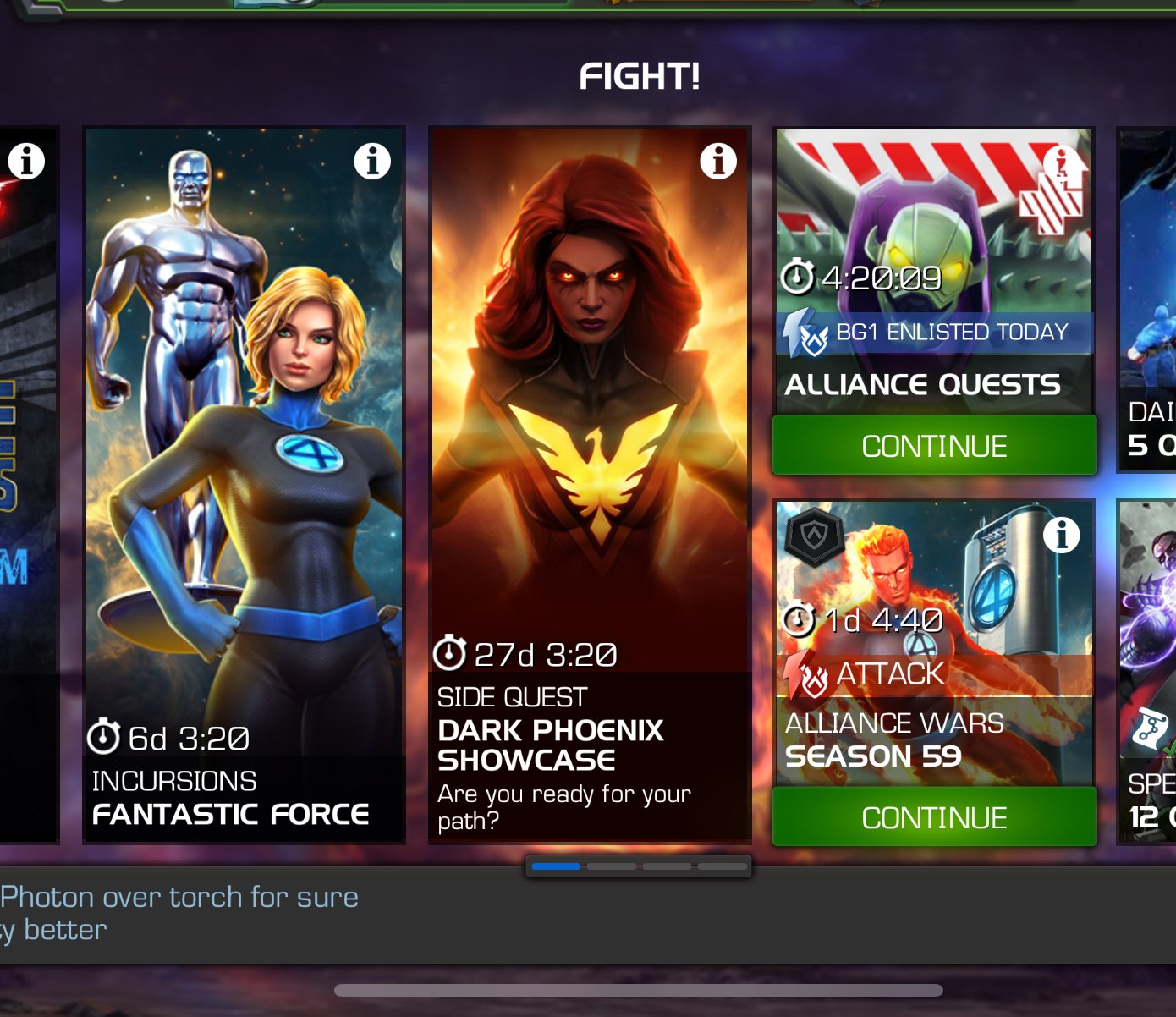Click the Alliance Wars shield badge icon

(x=814, y=535)
